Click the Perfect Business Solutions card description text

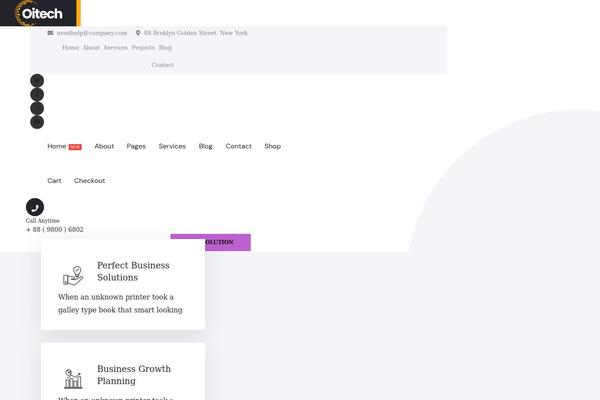[120, 304]
